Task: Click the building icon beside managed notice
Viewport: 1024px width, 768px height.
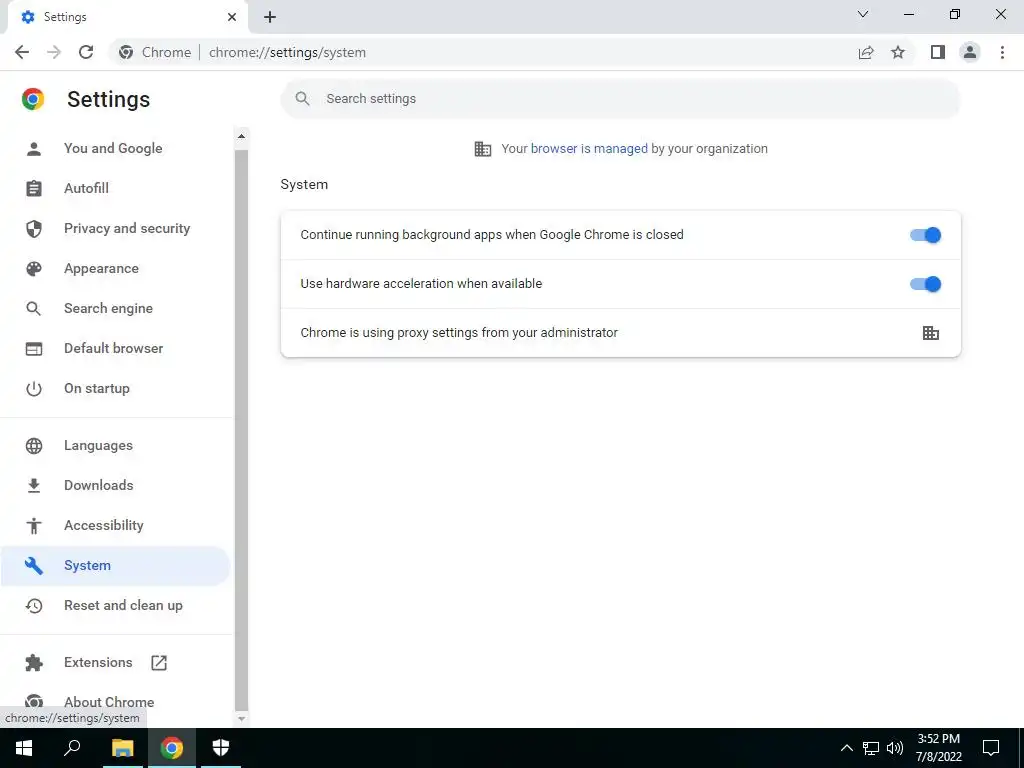Action: coord(483,149)
